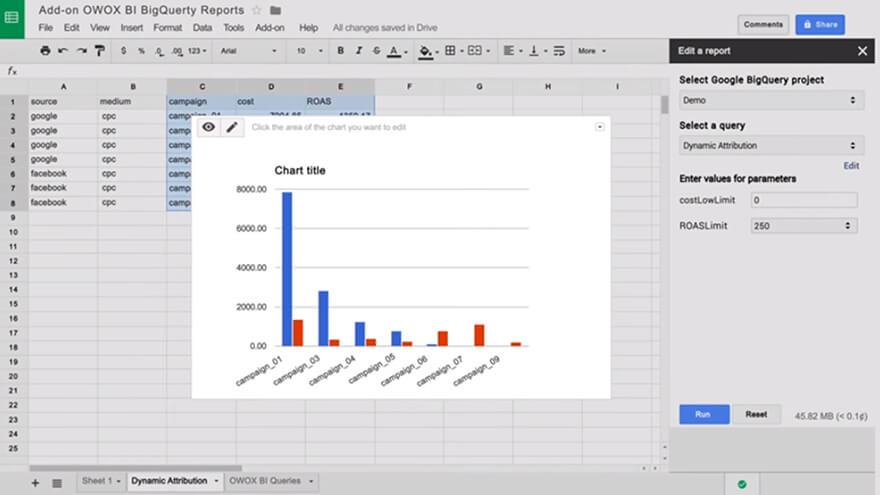Click the merge cells icon

(475, 51)
